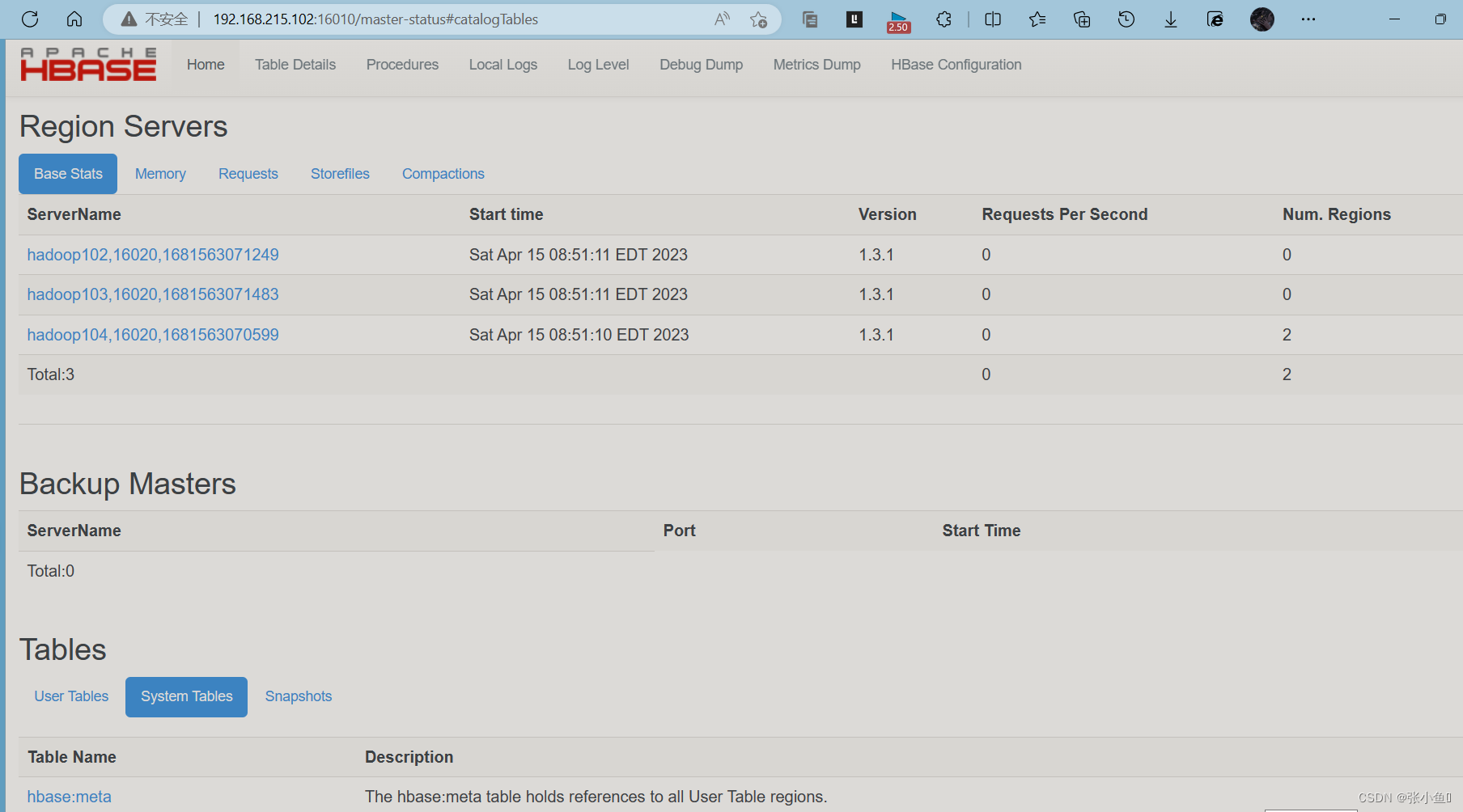
Task: Open the Downloads icon
Action: tap(1170, 19)
